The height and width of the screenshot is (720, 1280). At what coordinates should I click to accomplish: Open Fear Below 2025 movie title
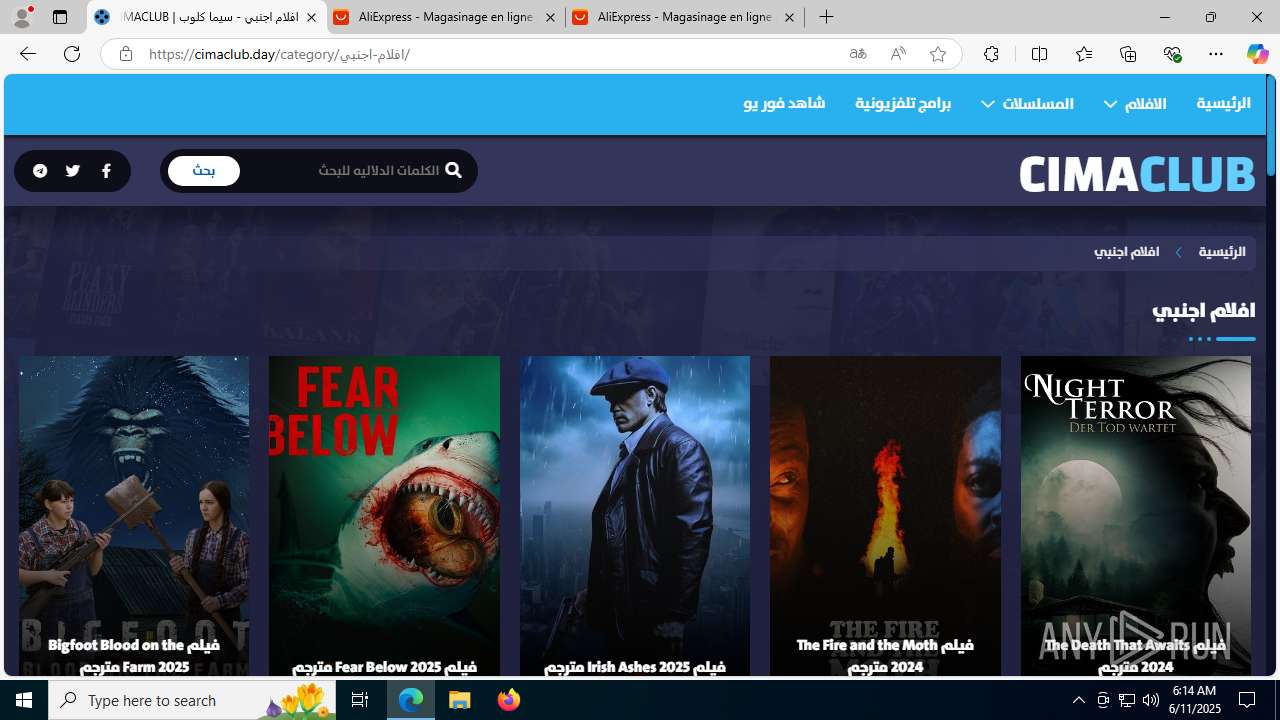coord(384,666)
